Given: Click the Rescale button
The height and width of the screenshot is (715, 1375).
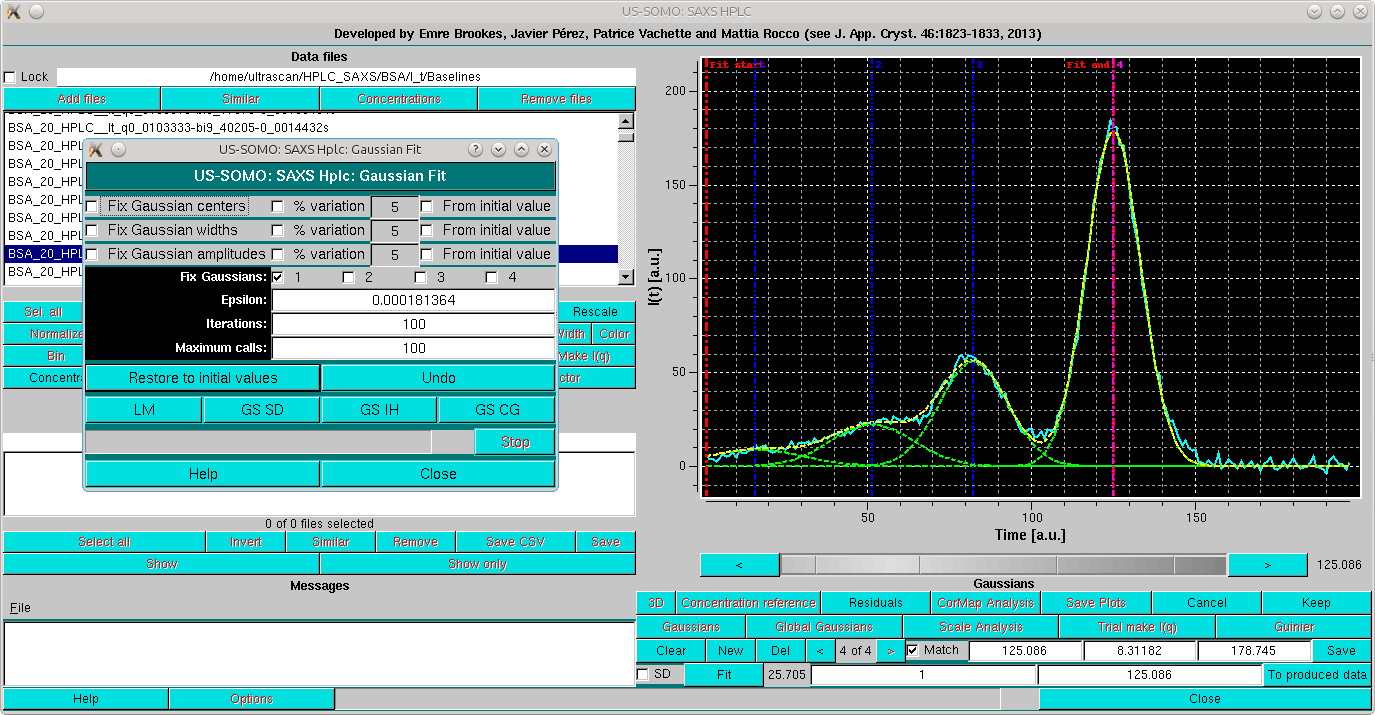Looking at the screenshot, I should 595,312.
